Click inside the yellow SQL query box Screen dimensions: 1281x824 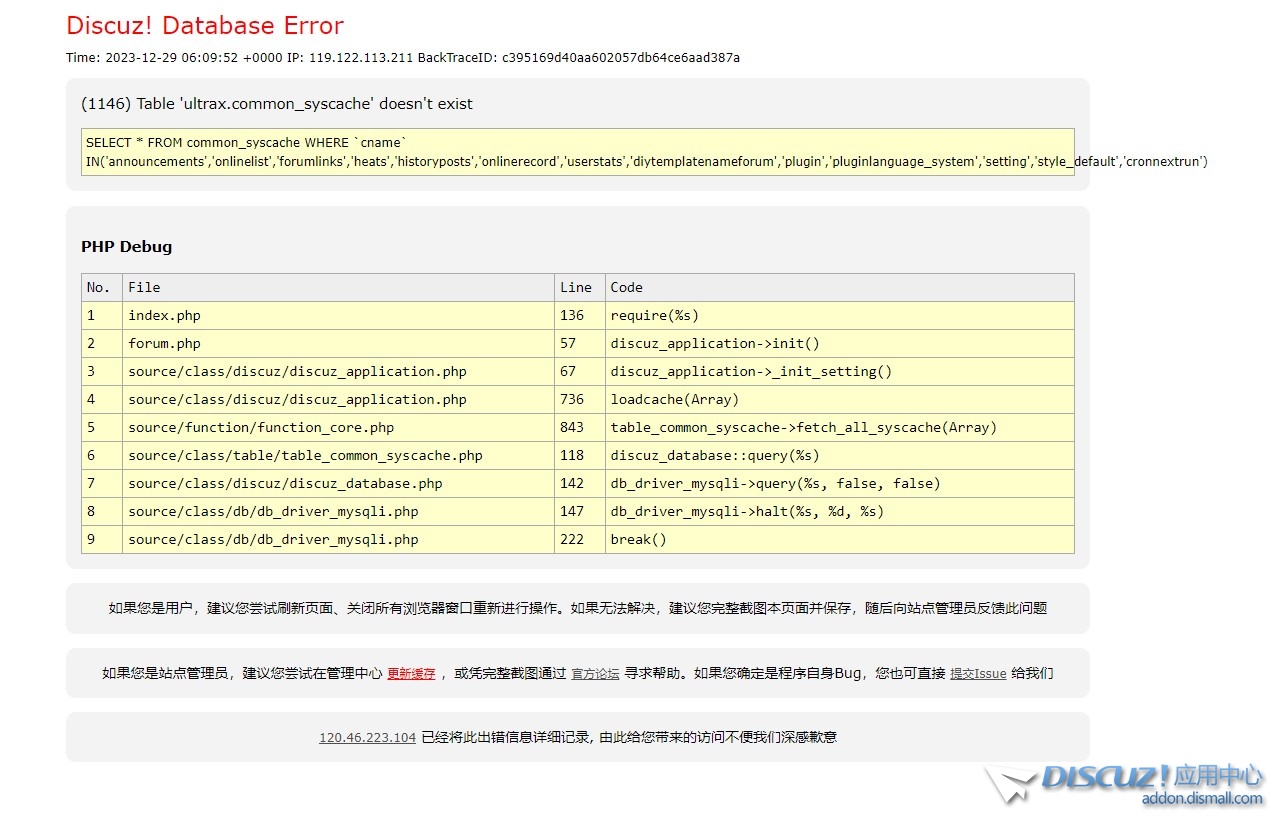(x=577, y=152)
